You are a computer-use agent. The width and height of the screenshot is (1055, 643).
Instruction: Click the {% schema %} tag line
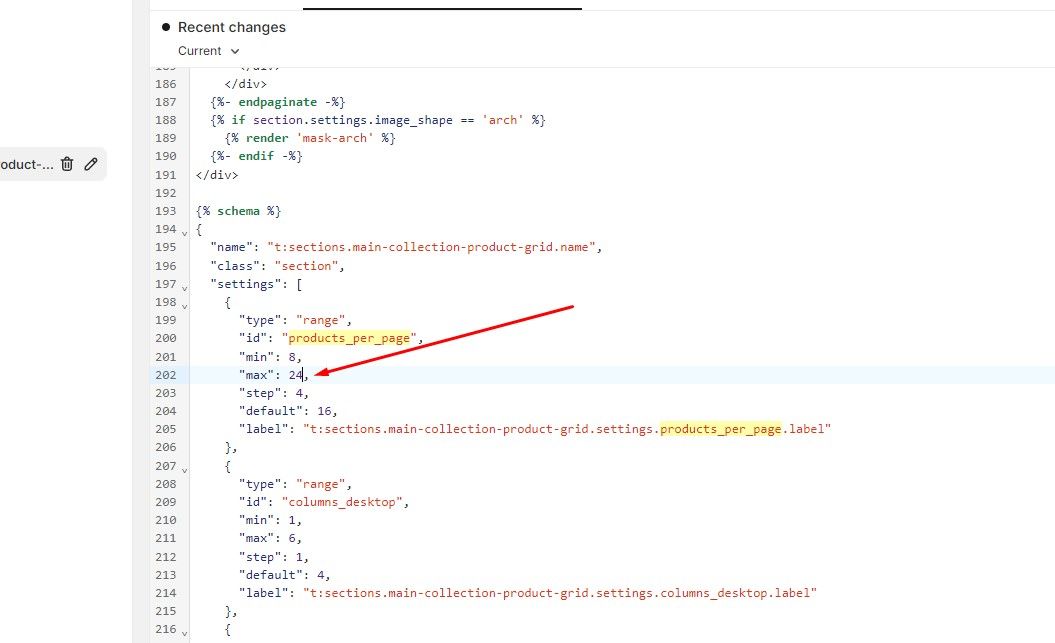tap(238, 211)
